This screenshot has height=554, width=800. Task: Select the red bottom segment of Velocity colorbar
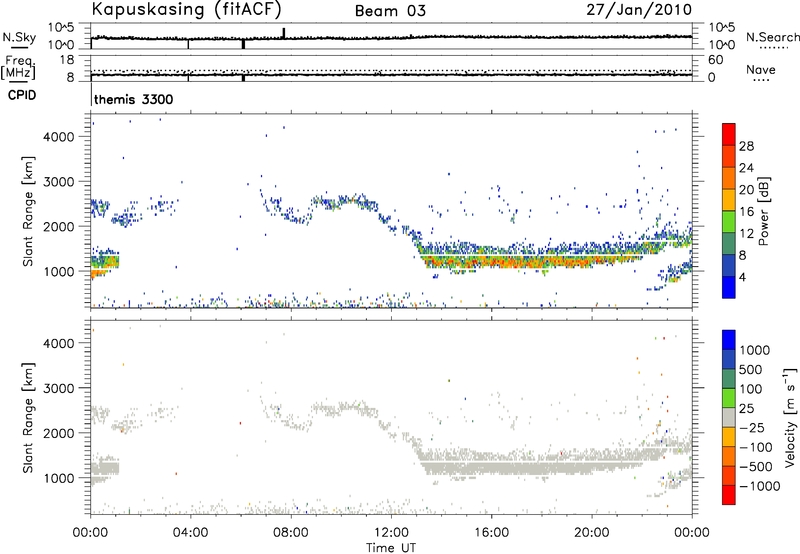click(x=729, y=495)
